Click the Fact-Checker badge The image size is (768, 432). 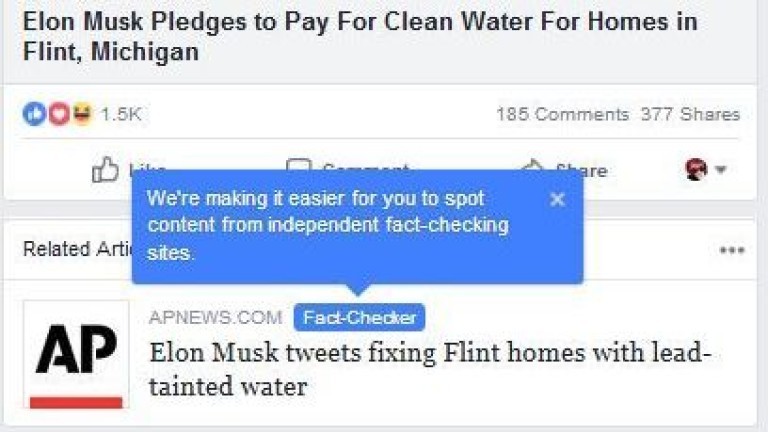pos(360,317)
